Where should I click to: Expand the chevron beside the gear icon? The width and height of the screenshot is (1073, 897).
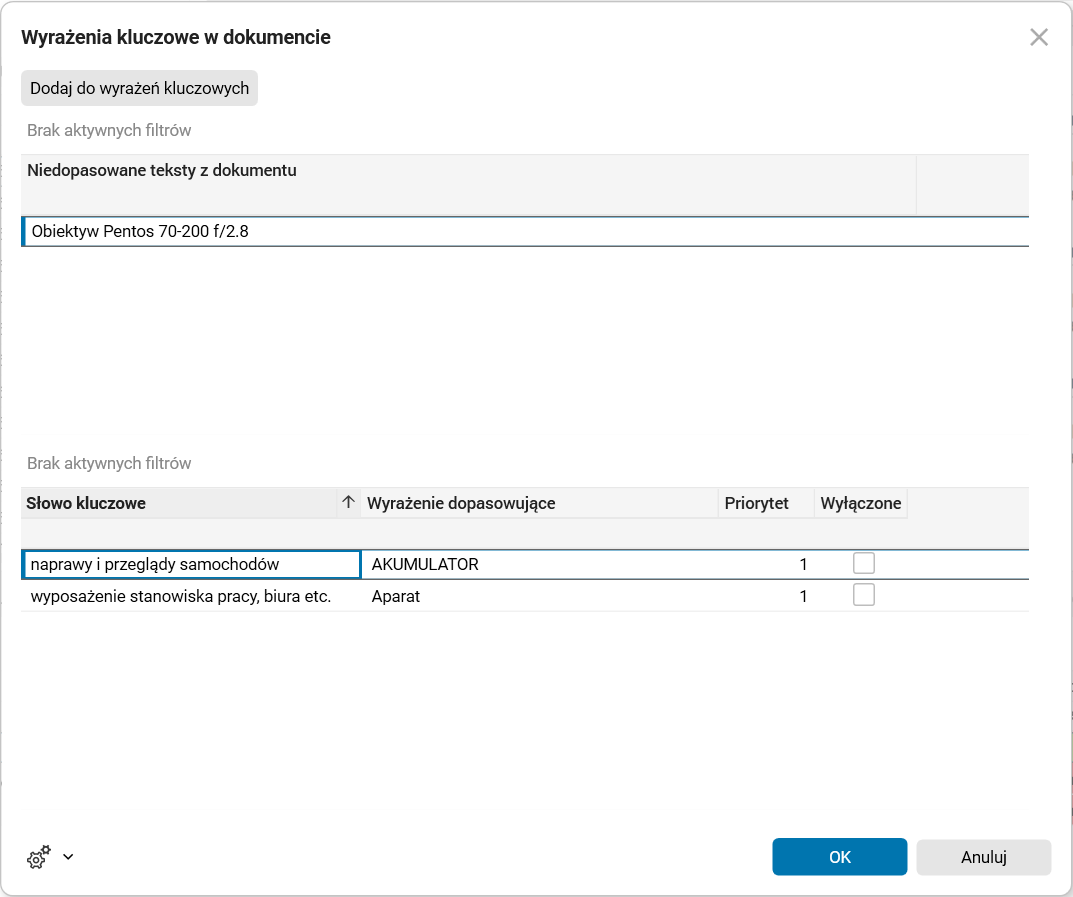pos(68,857)
